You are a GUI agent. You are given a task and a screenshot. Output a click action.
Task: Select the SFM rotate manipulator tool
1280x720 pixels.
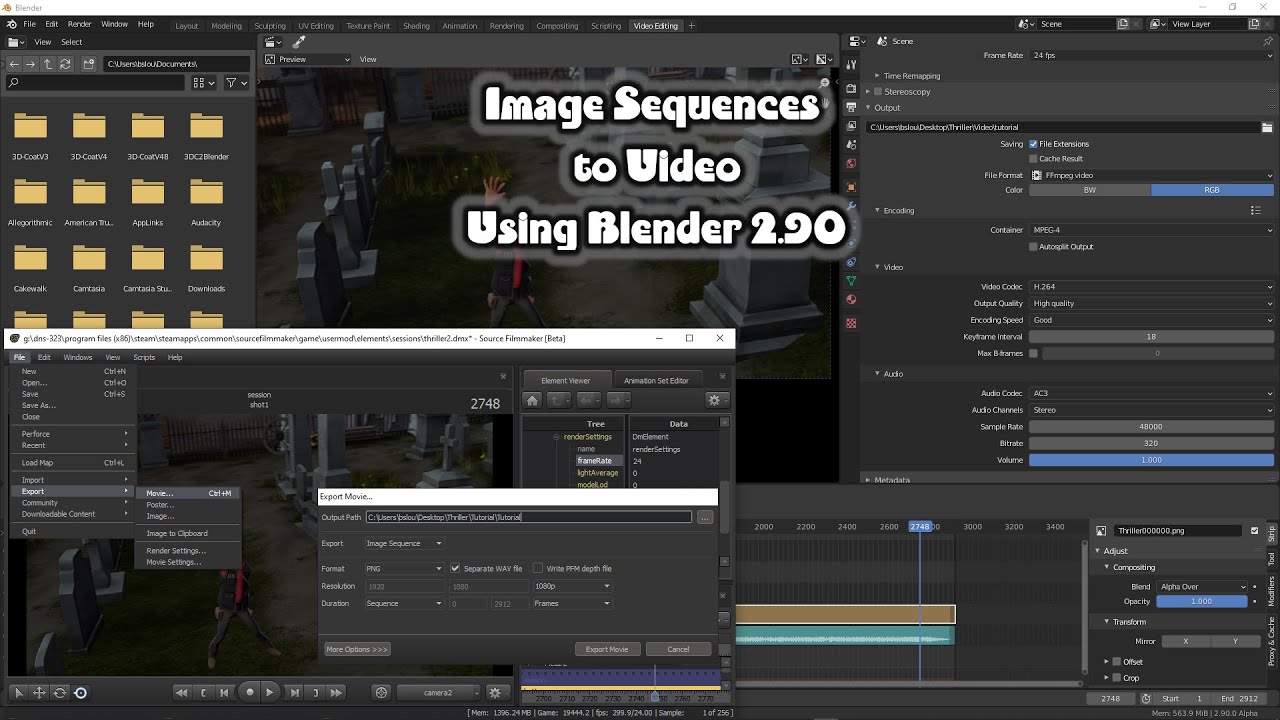pyautogui.click(x=60, y=692)
